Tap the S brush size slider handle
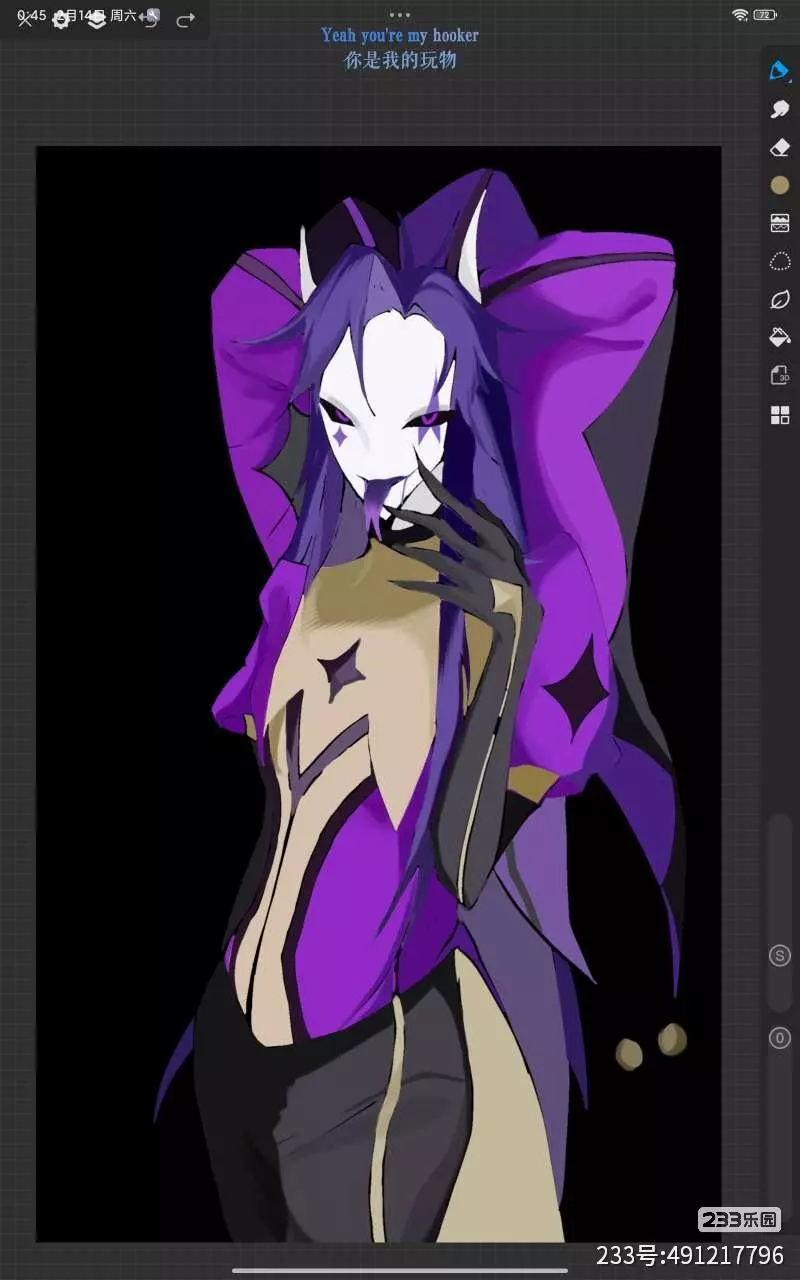 [x=780, y=956]
